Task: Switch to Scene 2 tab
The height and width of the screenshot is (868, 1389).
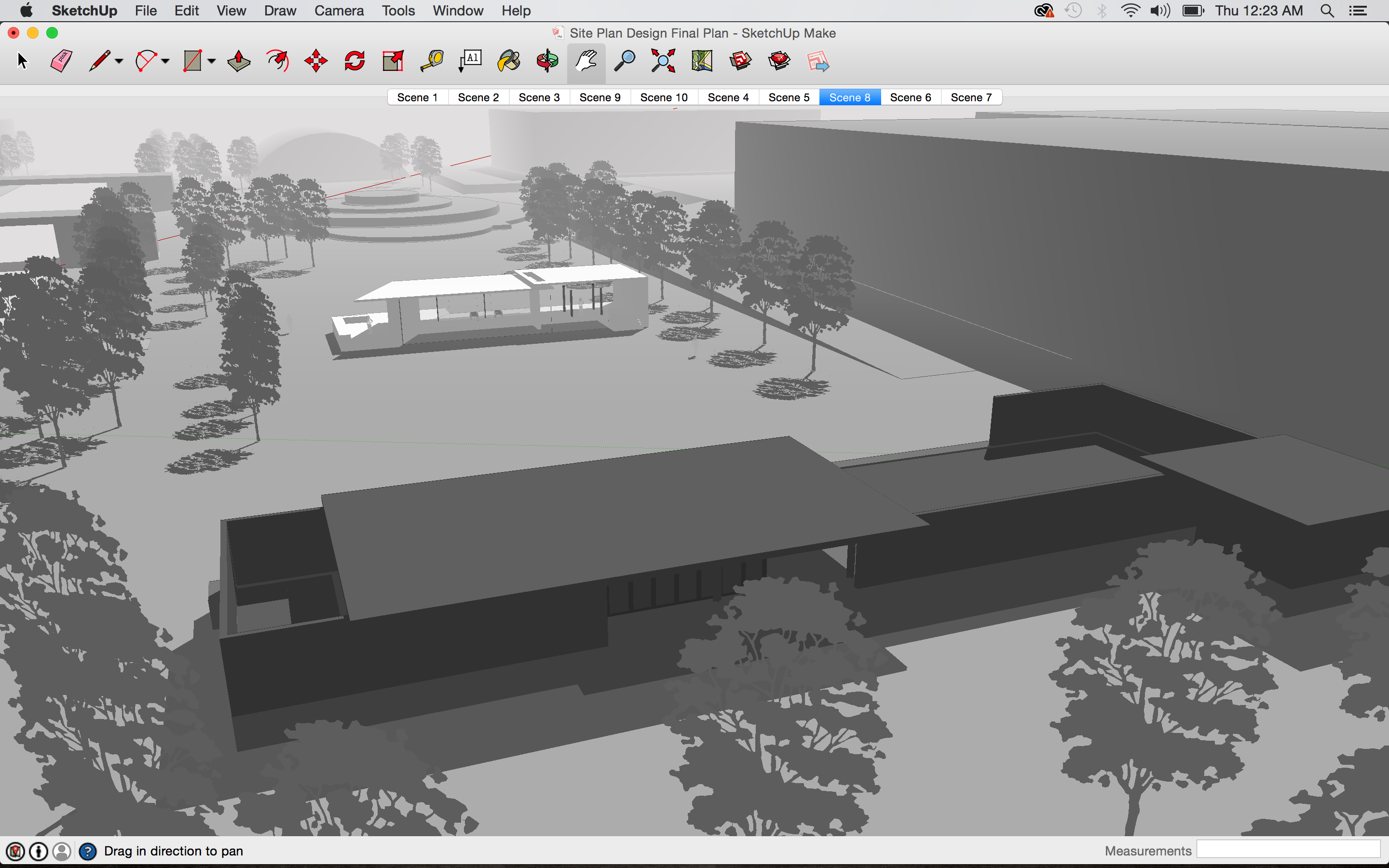Action: coord(478,97)
